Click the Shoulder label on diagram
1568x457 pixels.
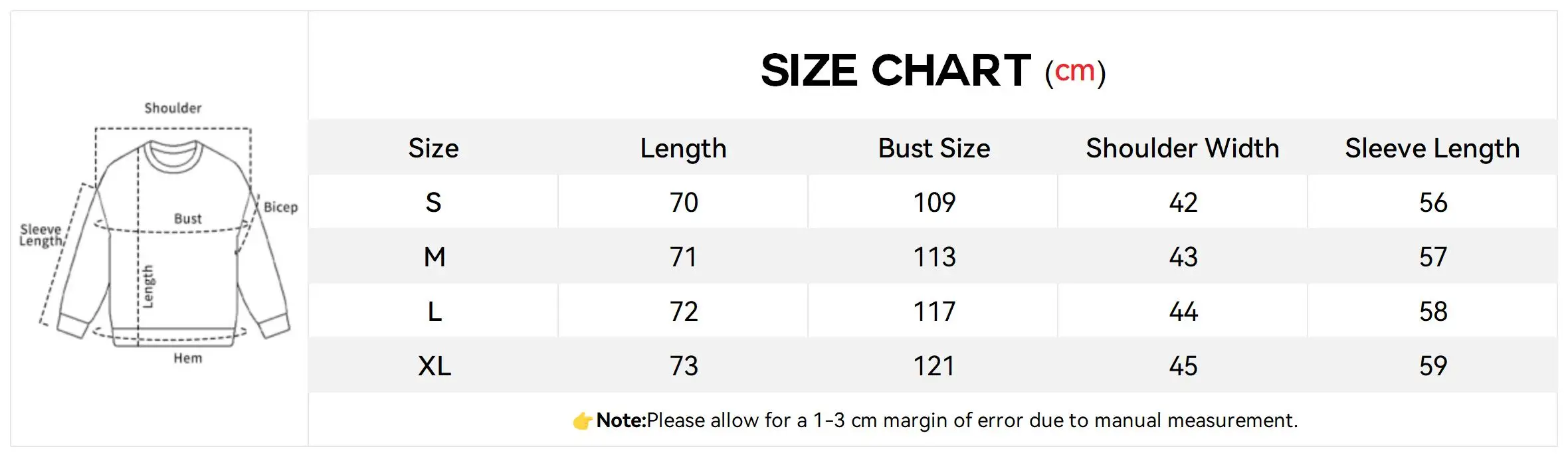click(173, 108)
